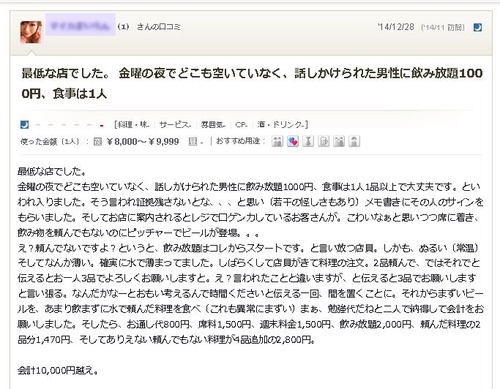Screen dimensions: 500x389
Task: Open the review title 最低な店でした。
Action: tap(252, 83)
